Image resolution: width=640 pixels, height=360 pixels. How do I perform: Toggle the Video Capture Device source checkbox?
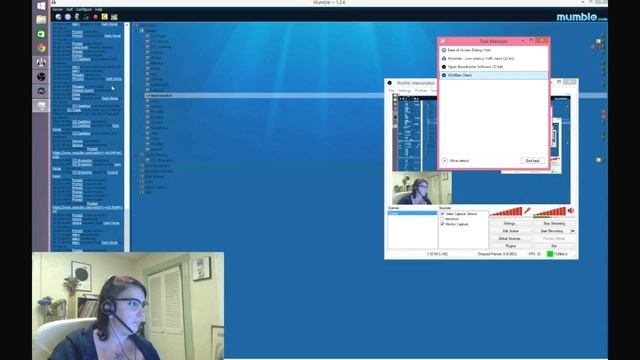(x=442, y=214)
